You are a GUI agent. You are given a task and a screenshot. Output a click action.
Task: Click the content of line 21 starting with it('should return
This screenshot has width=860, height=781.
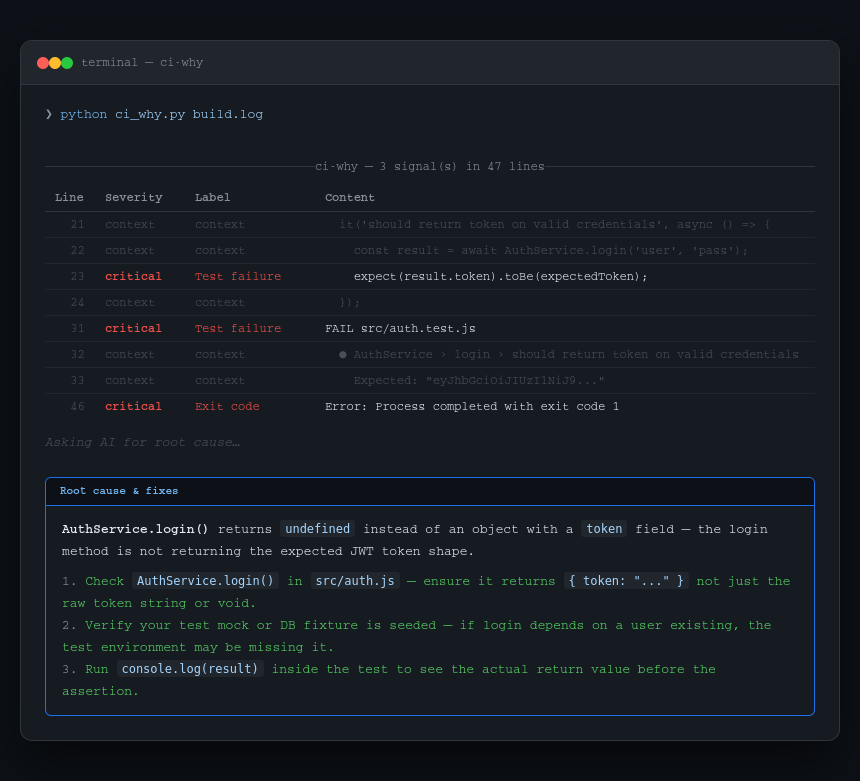coord(555,224)
